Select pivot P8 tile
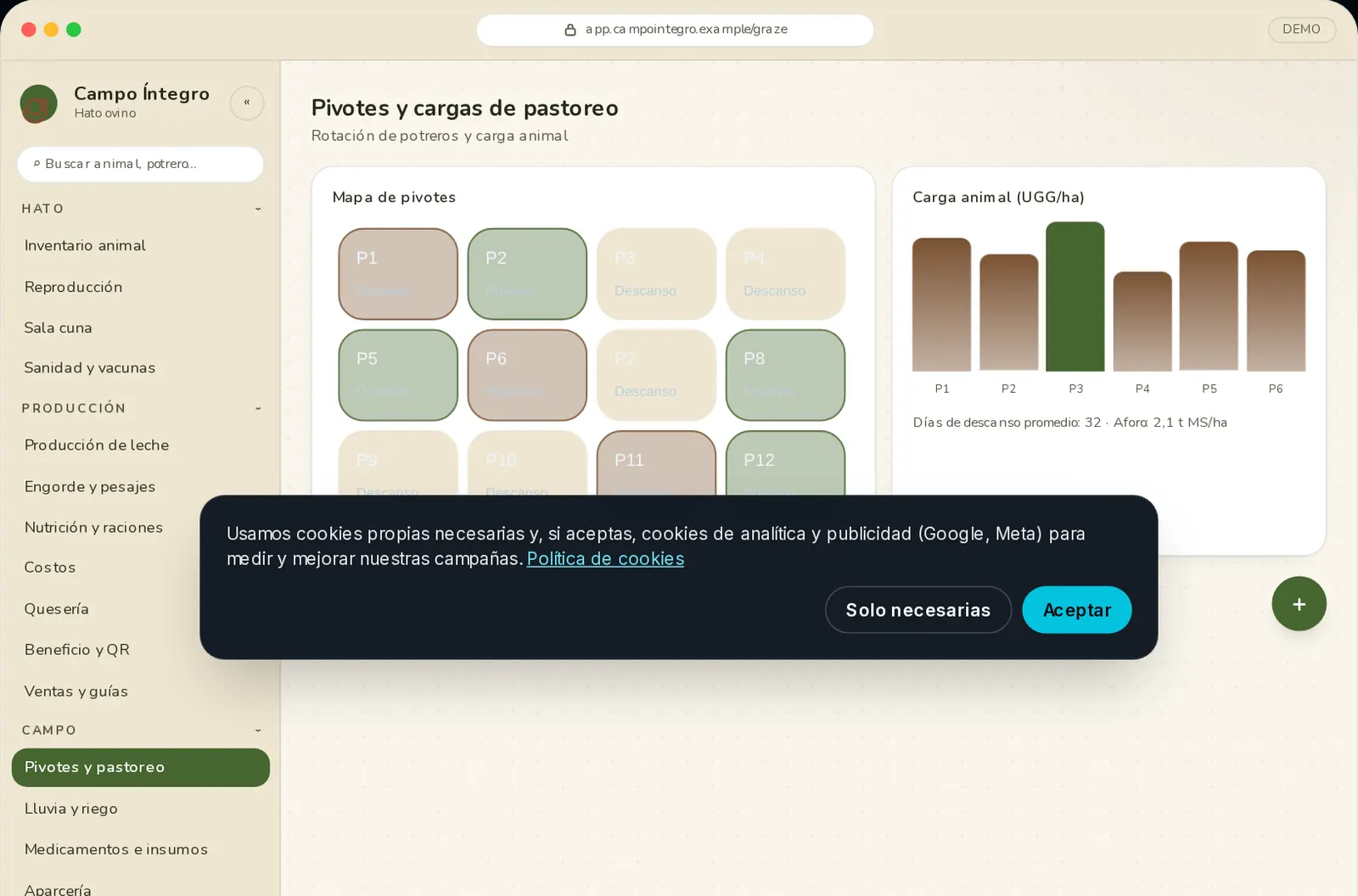Viewport: 1358px width, 896px height. pyautogui.click(x=785, y=375)
